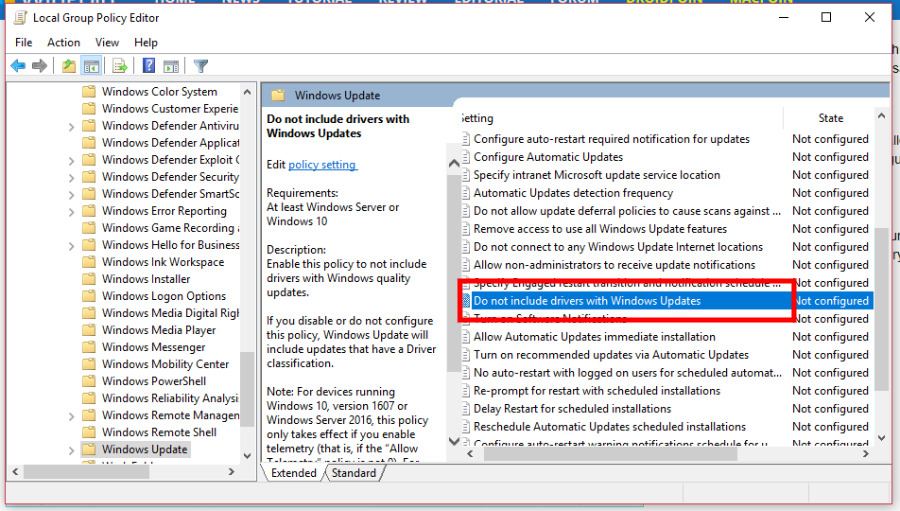This screenshot has height=511, width=900.
Task: Click Windows Color System folder icon
Action: pyautogui.click(x=88, y=91)
